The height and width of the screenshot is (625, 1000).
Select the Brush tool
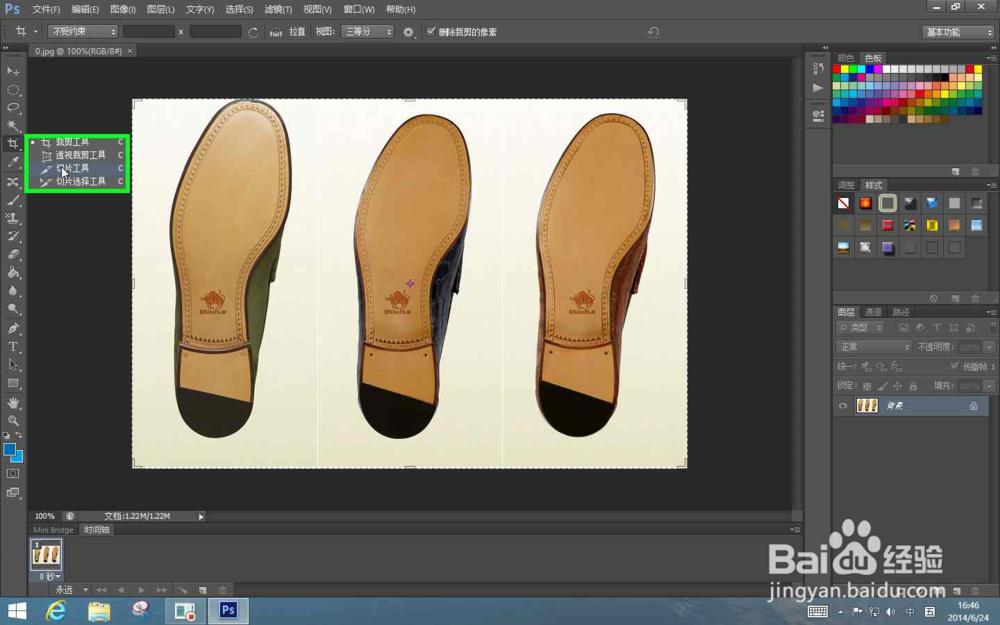point(13,200)
